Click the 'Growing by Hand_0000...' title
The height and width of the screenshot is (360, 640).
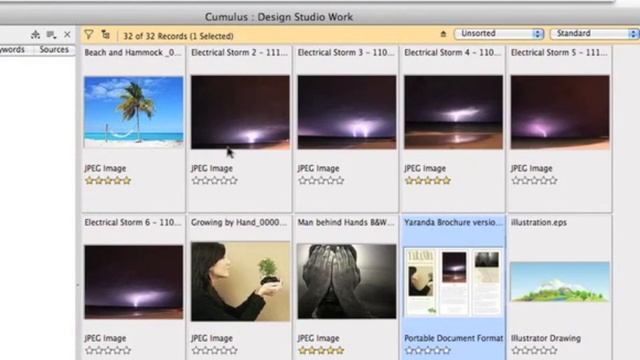[x=239, y=222]
